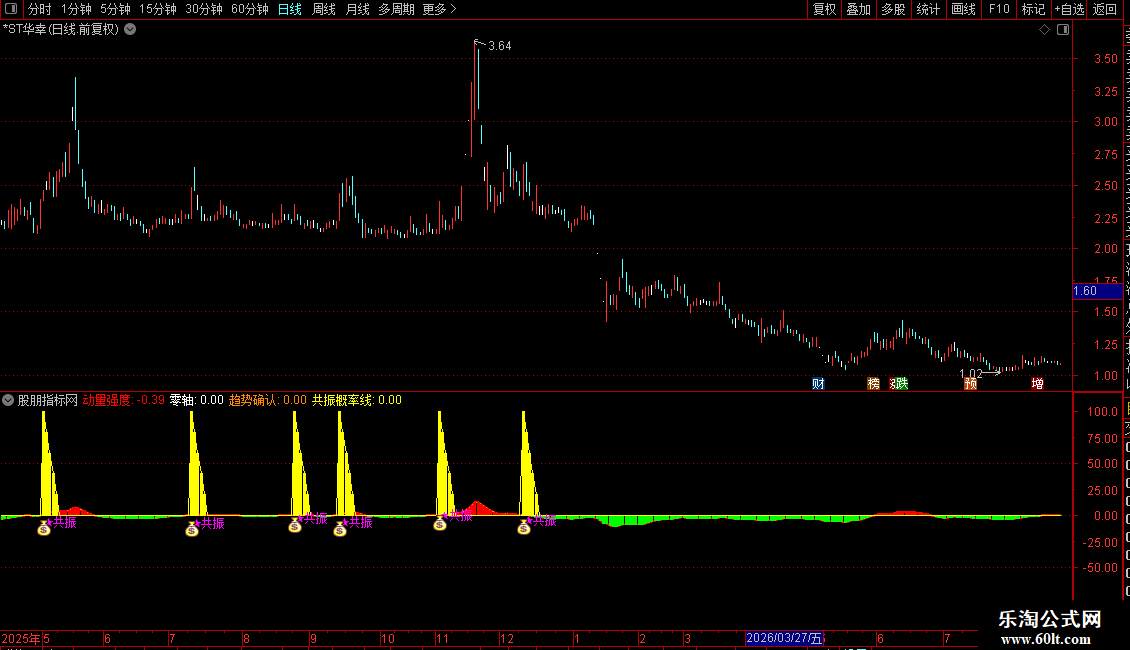The height and width of the screenshot is (650, 1130).
Task: Select the 动量强度: -0.39 readout
Action: click(x=123, y=400)
